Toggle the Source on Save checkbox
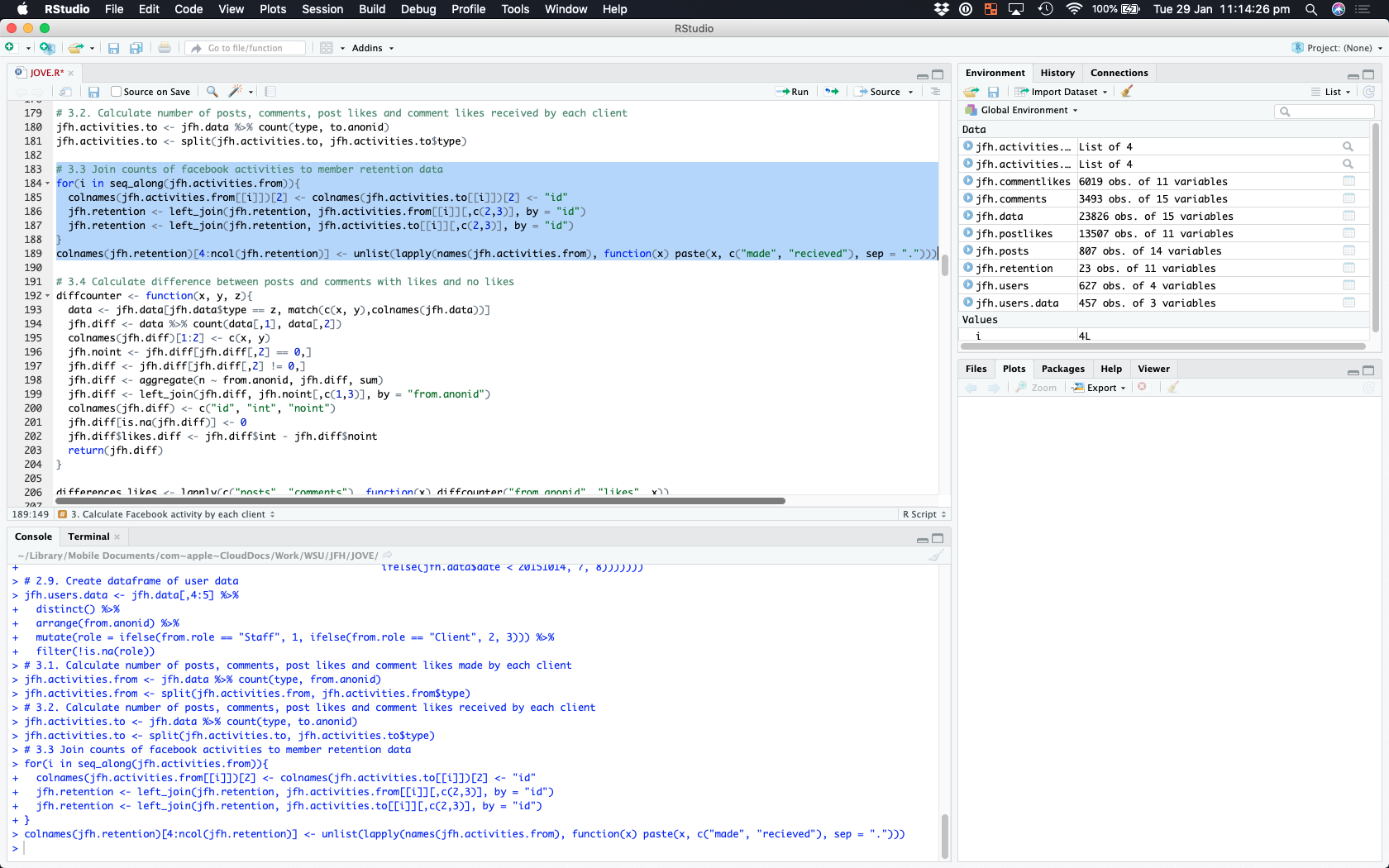Image resolution: width=1389 pixels, height=868 pixels. point(117,92)
